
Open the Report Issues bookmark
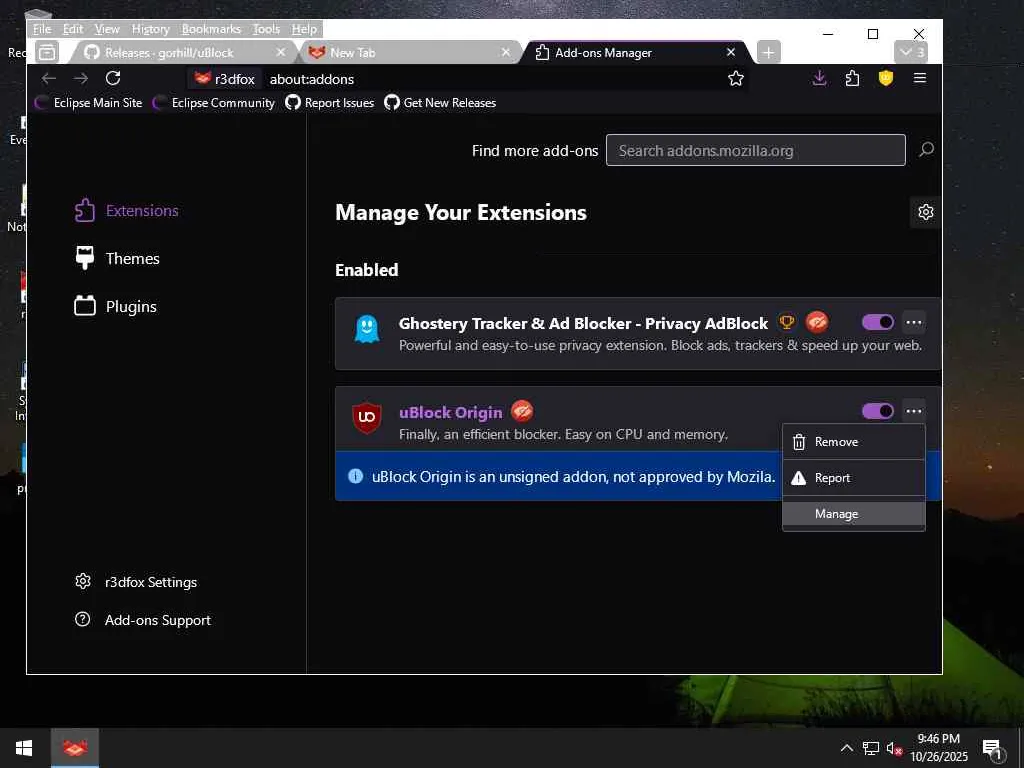click(330, 103)
